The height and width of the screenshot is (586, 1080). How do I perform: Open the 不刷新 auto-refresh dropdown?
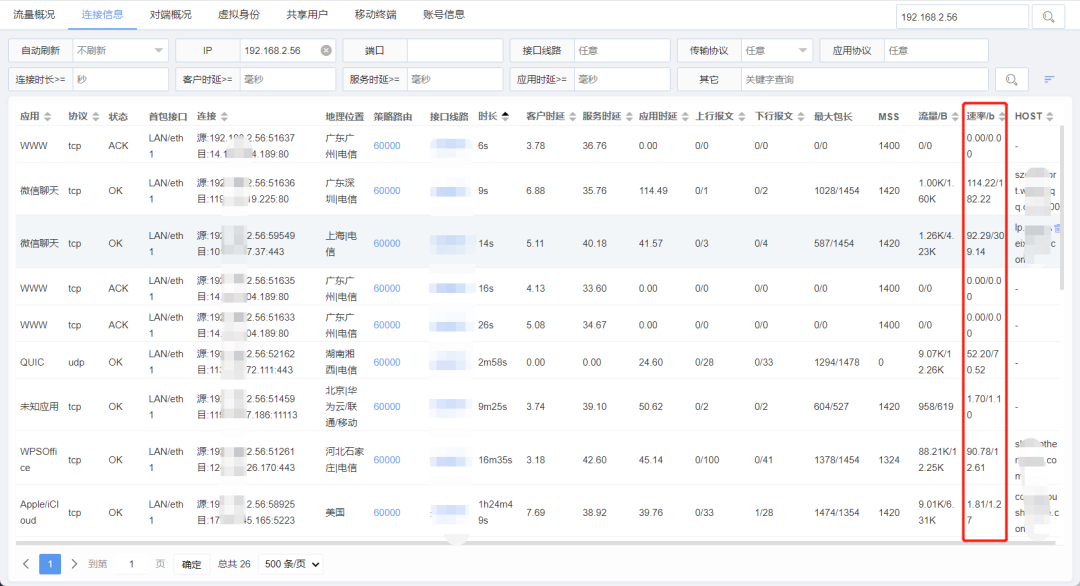click(x=119, y=50)
